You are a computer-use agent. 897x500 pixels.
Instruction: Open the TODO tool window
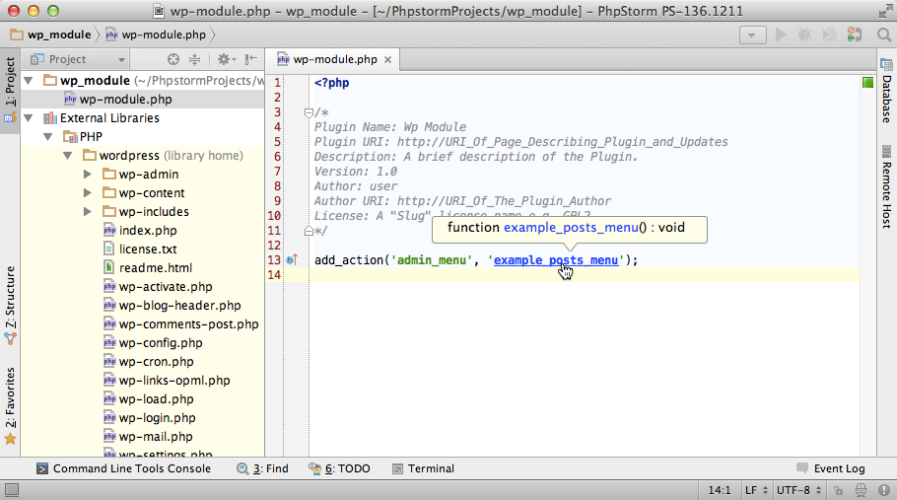click(x=339, y=469)
